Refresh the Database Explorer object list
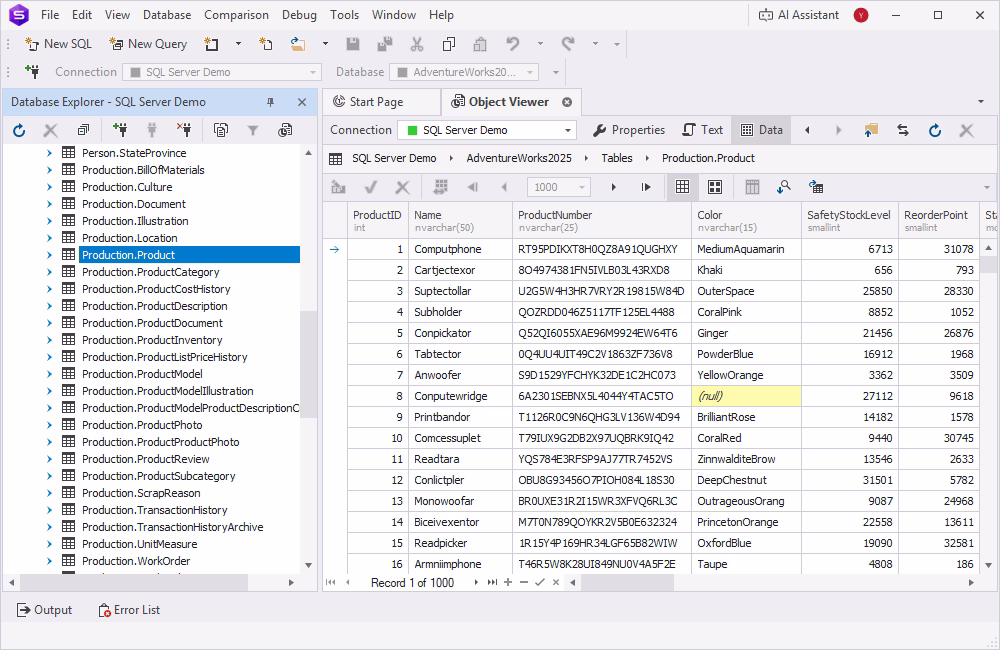1000x650 pixels. tap(16, 129)
